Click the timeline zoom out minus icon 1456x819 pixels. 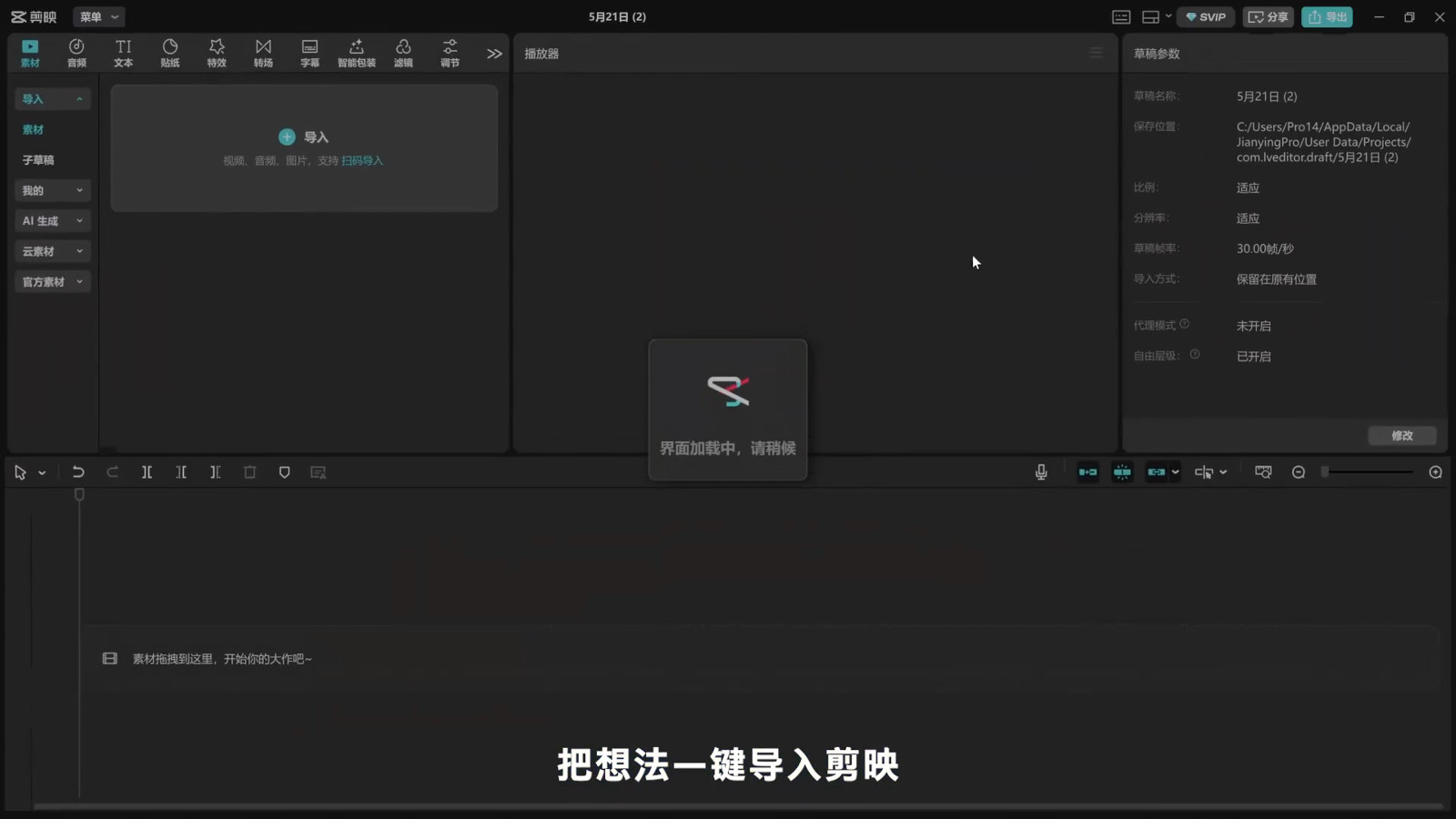(x=1299, y=472)
